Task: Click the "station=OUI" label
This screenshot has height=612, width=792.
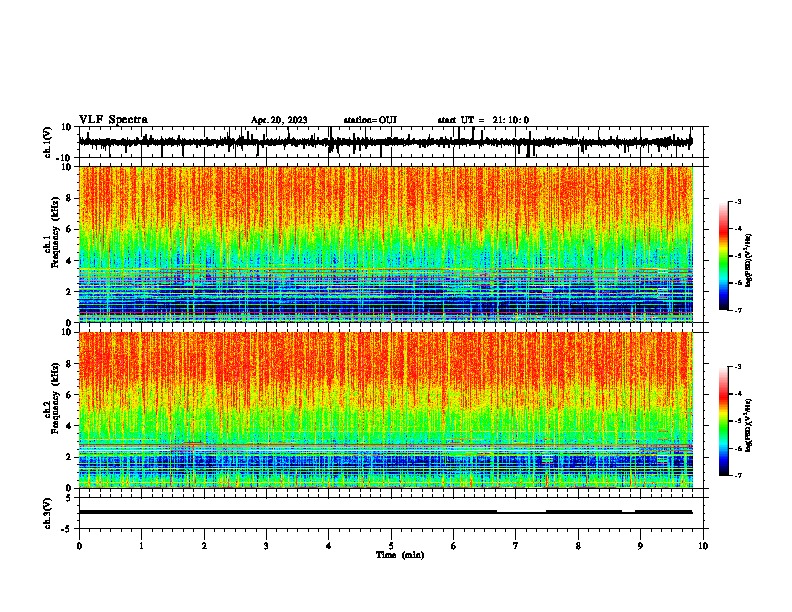Action: coord(370,120)
